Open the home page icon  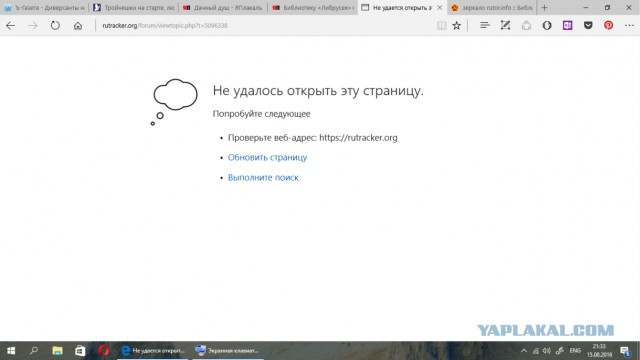point(78,26)
